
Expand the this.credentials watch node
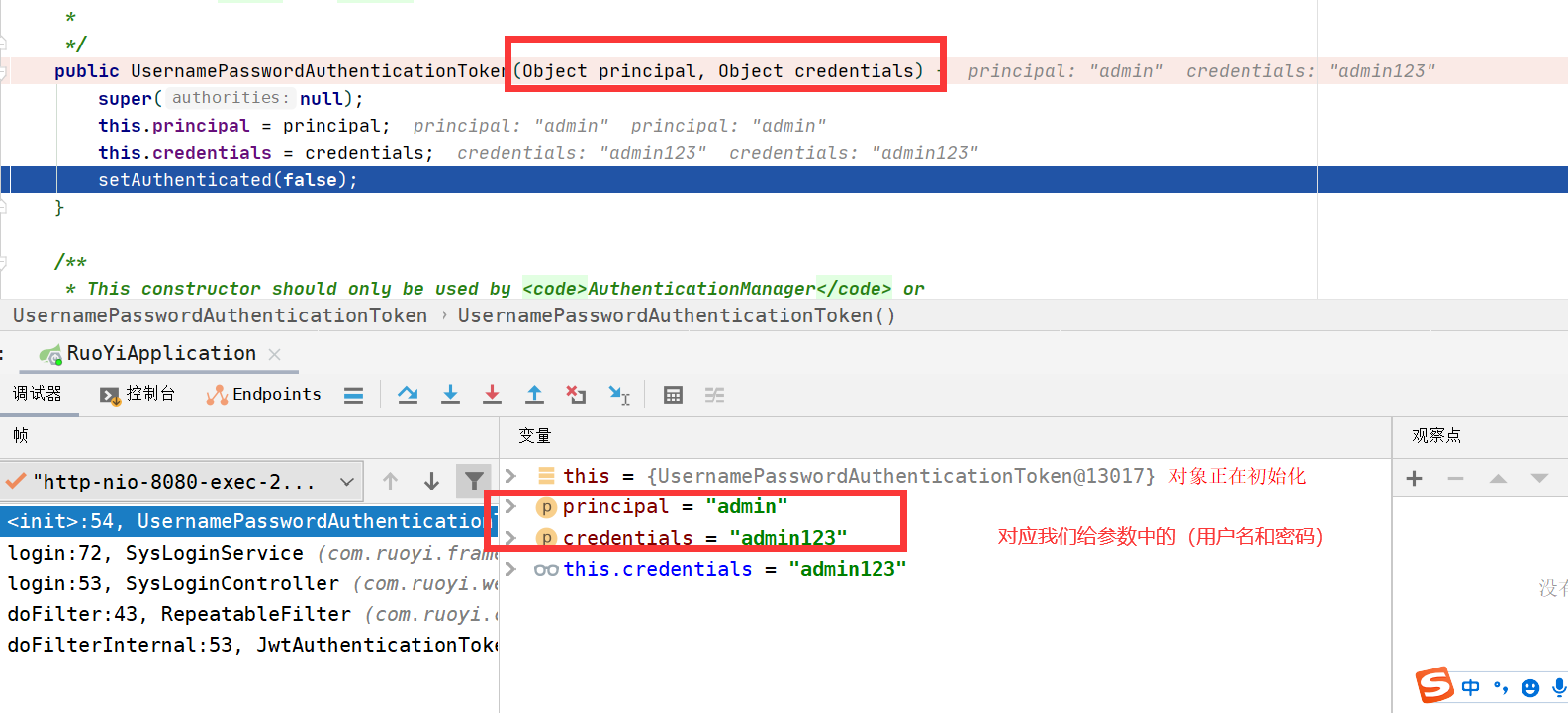click(x=511, y=569)
